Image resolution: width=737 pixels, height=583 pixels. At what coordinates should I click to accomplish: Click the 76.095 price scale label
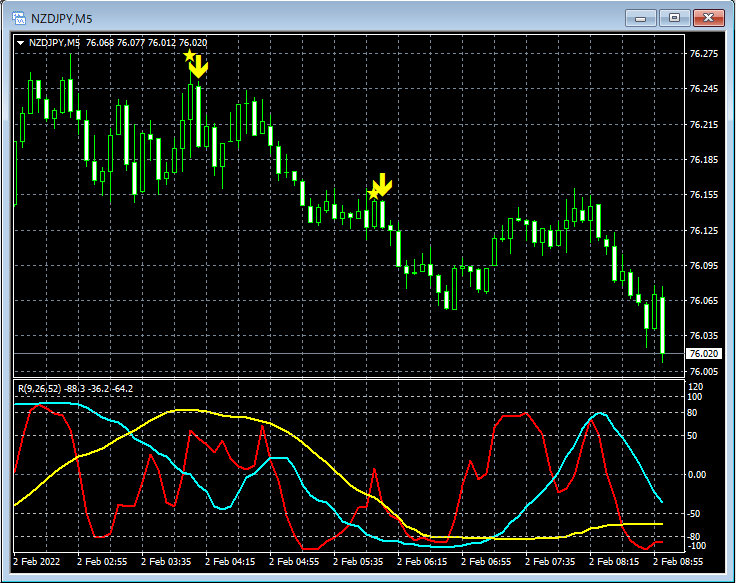pyautogui.click(x=704, y=266)
